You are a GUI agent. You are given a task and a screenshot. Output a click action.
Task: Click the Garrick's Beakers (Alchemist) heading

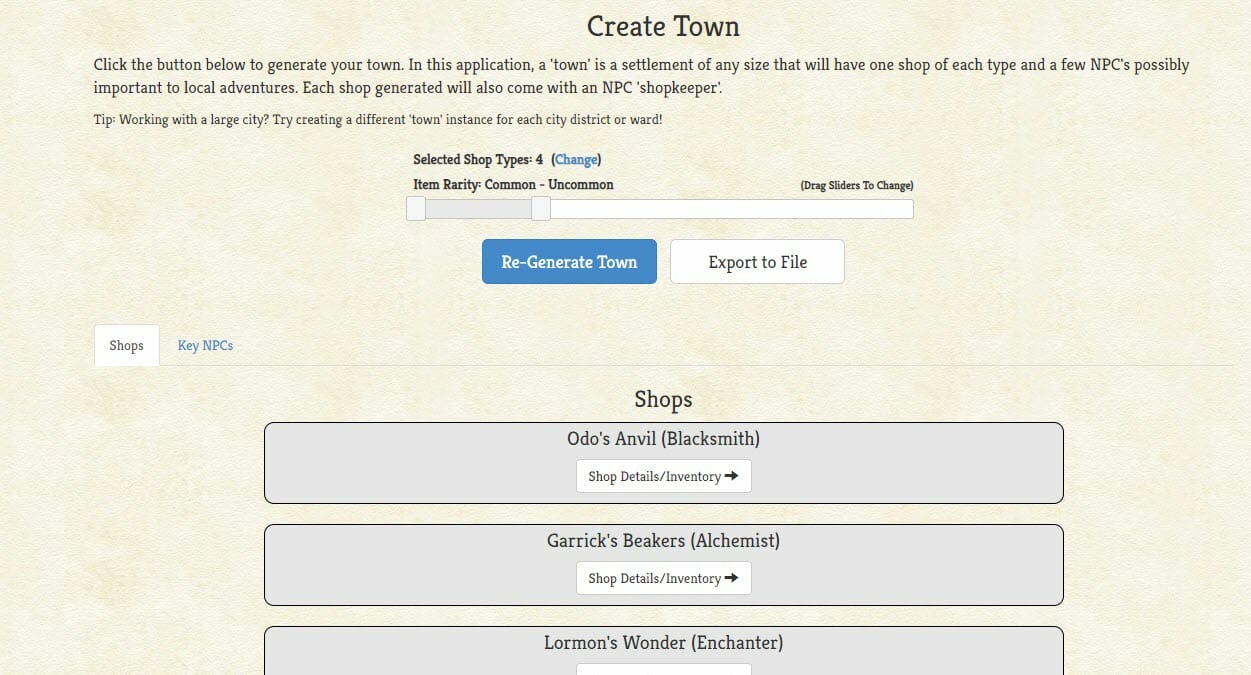click(664, 541)
